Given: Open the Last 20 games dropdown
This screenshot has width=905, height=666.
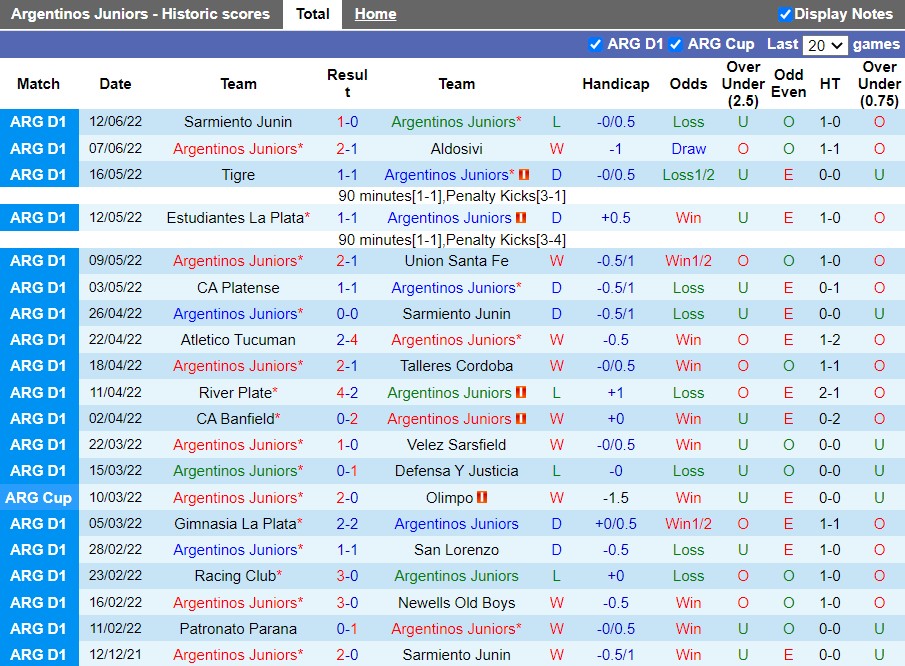Looking at the screenshot, I should click(825, 45).
